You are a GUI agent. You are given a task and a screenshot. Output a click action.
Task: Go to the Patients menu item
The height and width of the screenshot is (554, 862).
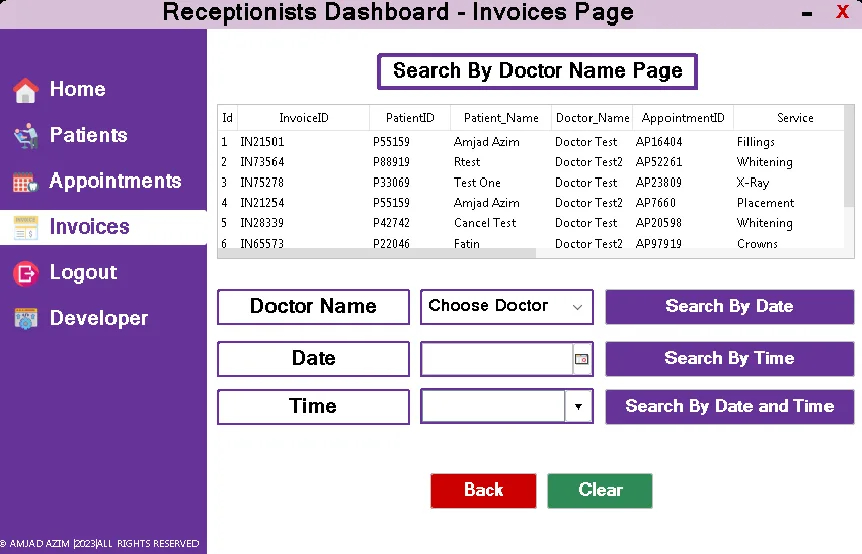tap(89, 135)
